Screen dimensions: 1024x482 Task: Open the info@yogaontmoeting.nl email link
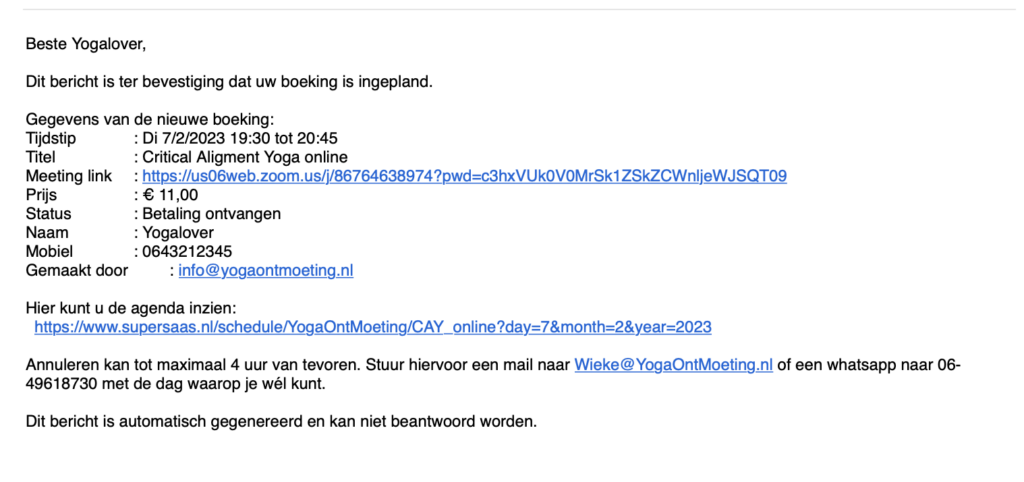pos(266,270)
